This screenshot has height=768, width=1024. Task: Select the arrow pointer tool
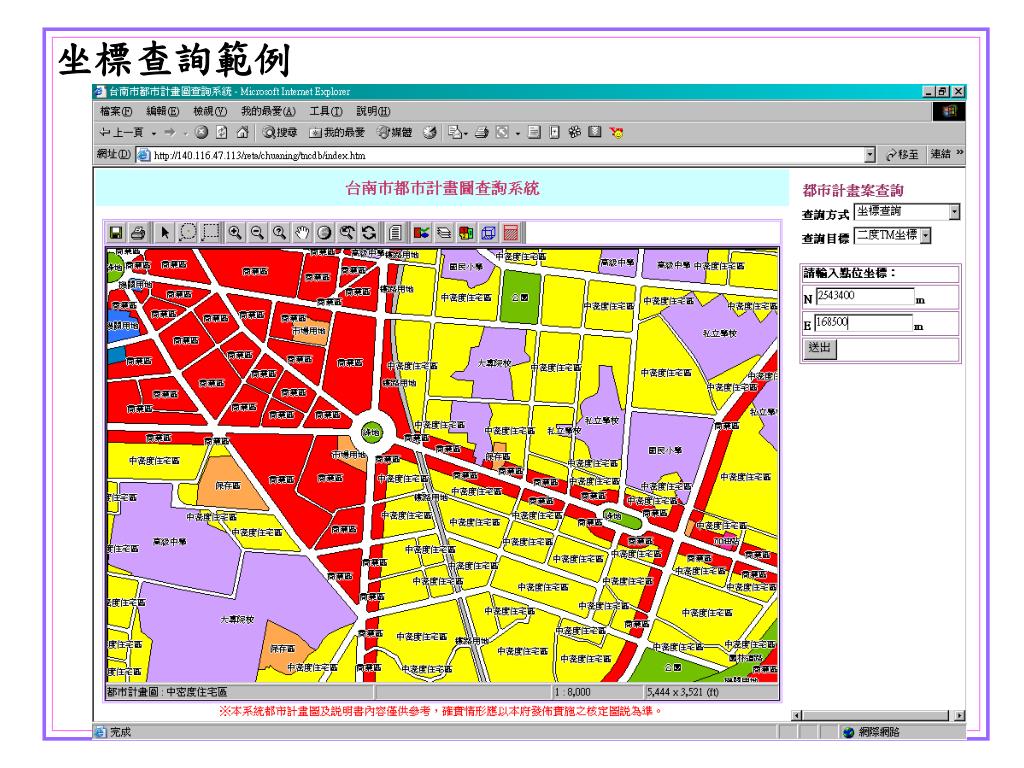(165, 233)
